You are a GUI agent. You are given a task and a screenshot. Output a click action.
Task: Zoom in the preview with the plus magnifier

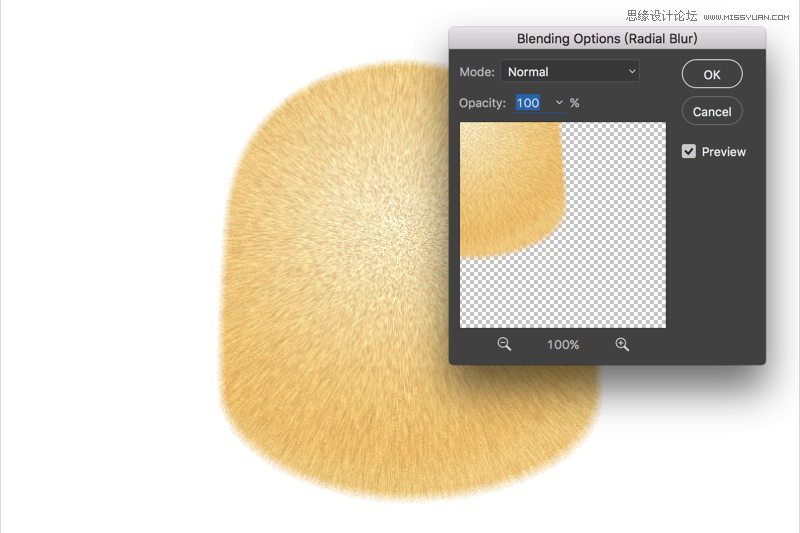click(x=622, y=344)
